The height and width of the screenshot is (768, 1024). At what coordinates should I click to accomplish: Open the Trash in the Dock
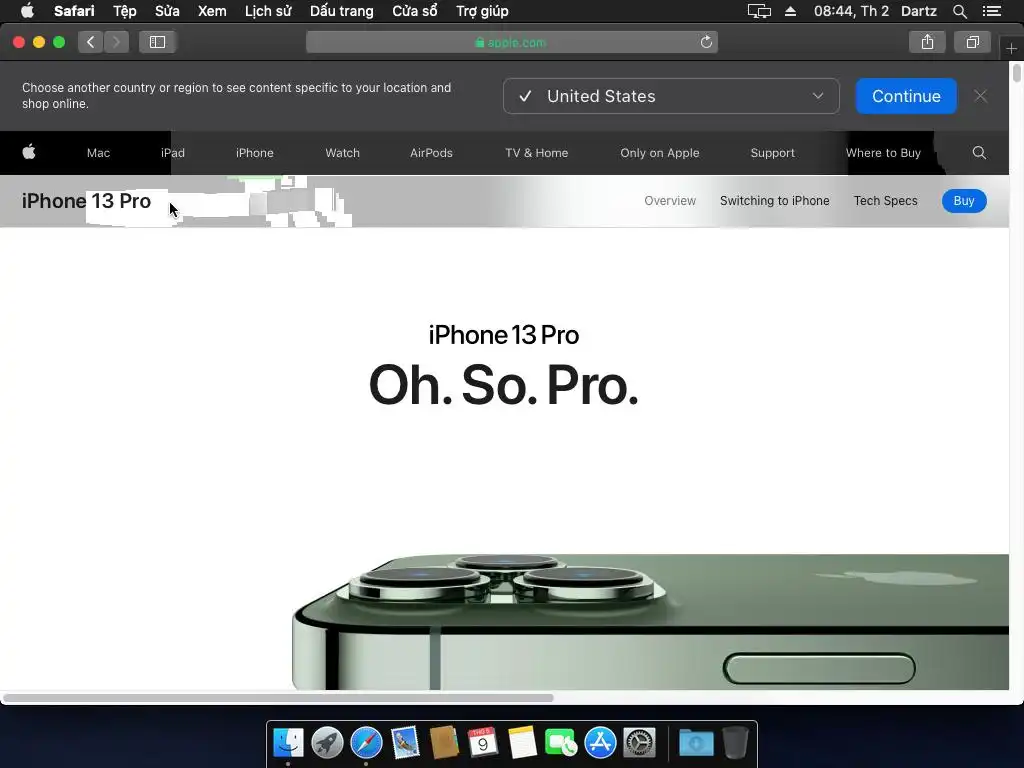click(x=735, y=743)
